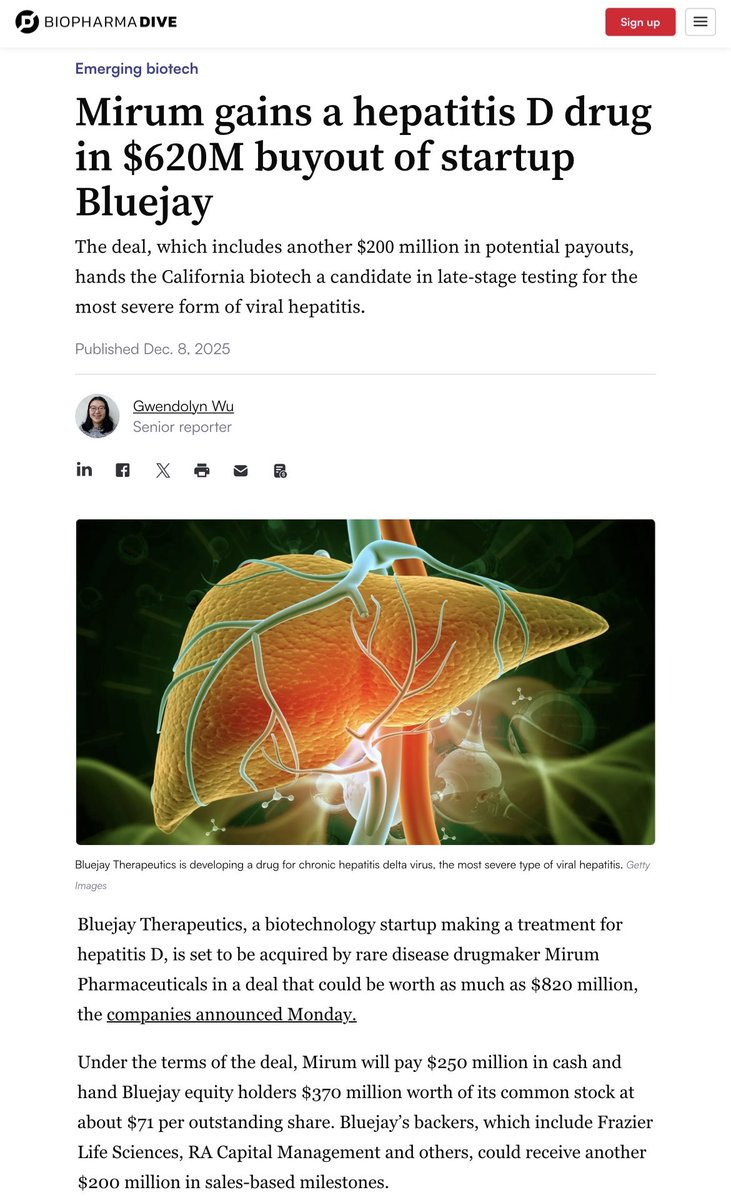The height and width of the screenshot is (1200, 731).
Task: Click the red Sign up button
Action: pos(640,22)
